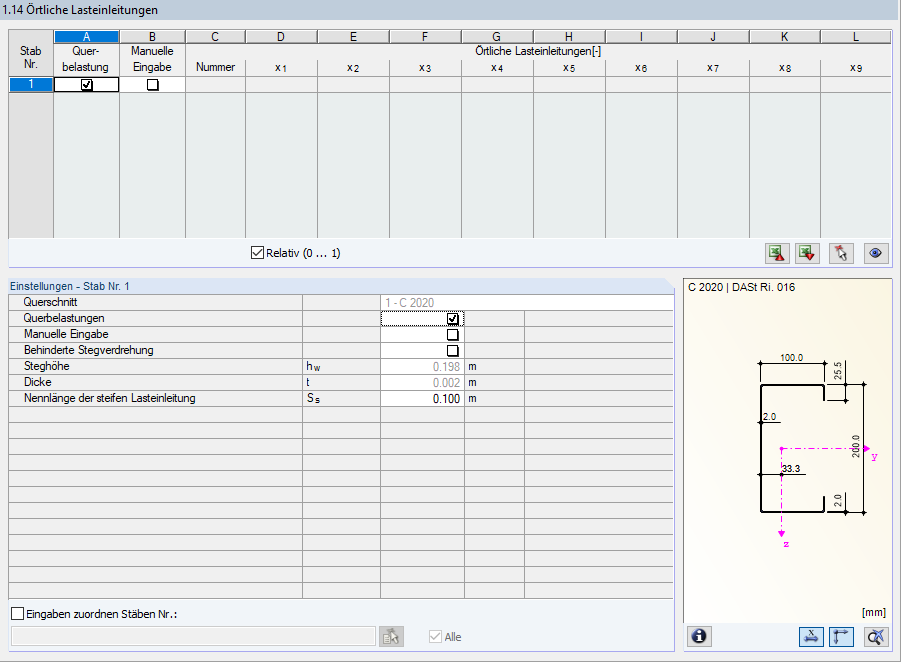Check Eingaben zuordnen Stäben Nr. checkbox
Viewport: 901px width, 662px height.
pyautogui.click(x=18, y=614)
